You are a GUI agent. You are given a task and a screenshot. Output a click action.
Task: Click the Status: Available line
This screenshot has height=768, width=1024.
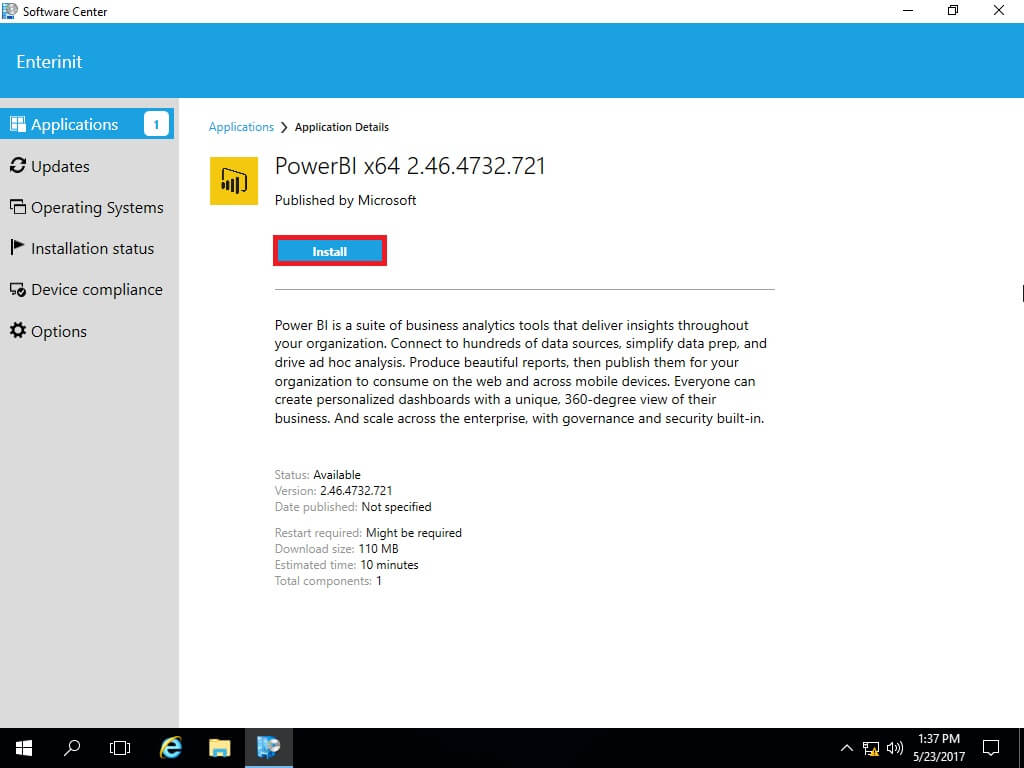click(x=317, y=475)
